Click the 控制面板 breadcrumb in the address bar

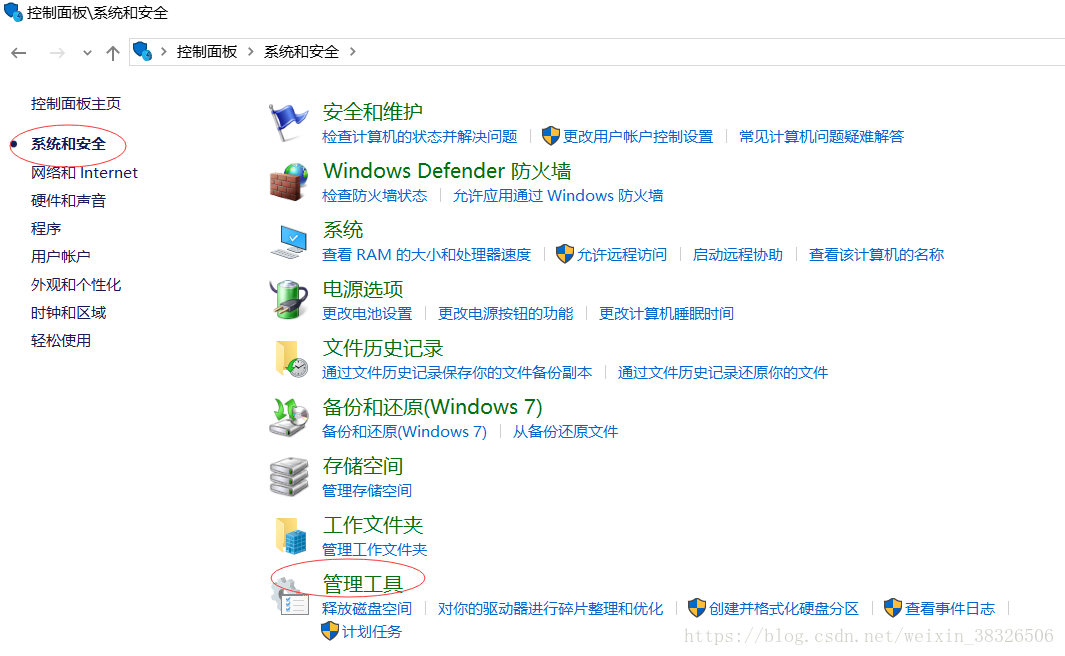[206, 52]
